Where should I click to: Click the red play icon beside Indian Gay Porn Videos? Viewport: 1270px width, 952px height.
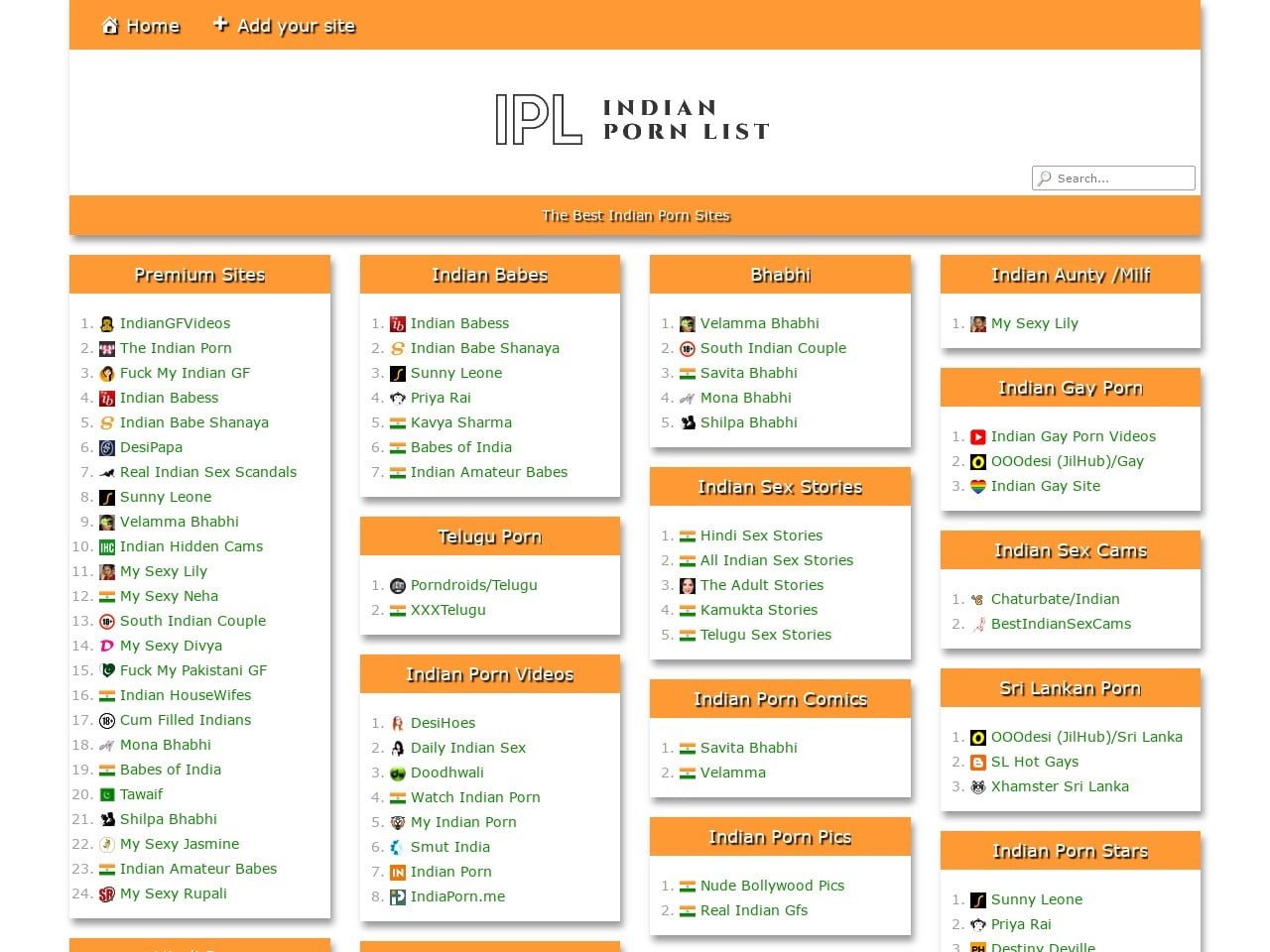coord(978,437)
